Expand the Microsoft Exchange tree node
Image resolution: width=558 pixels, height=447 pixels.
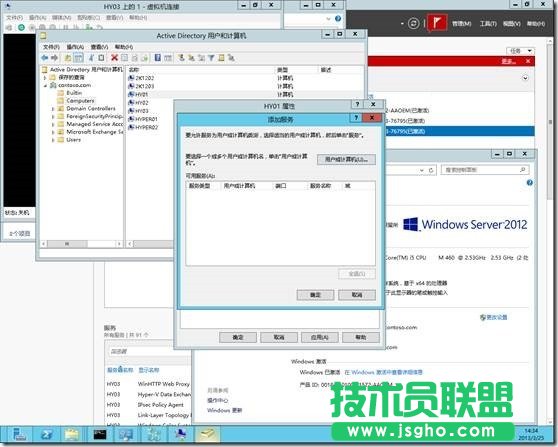click(53, 132)
